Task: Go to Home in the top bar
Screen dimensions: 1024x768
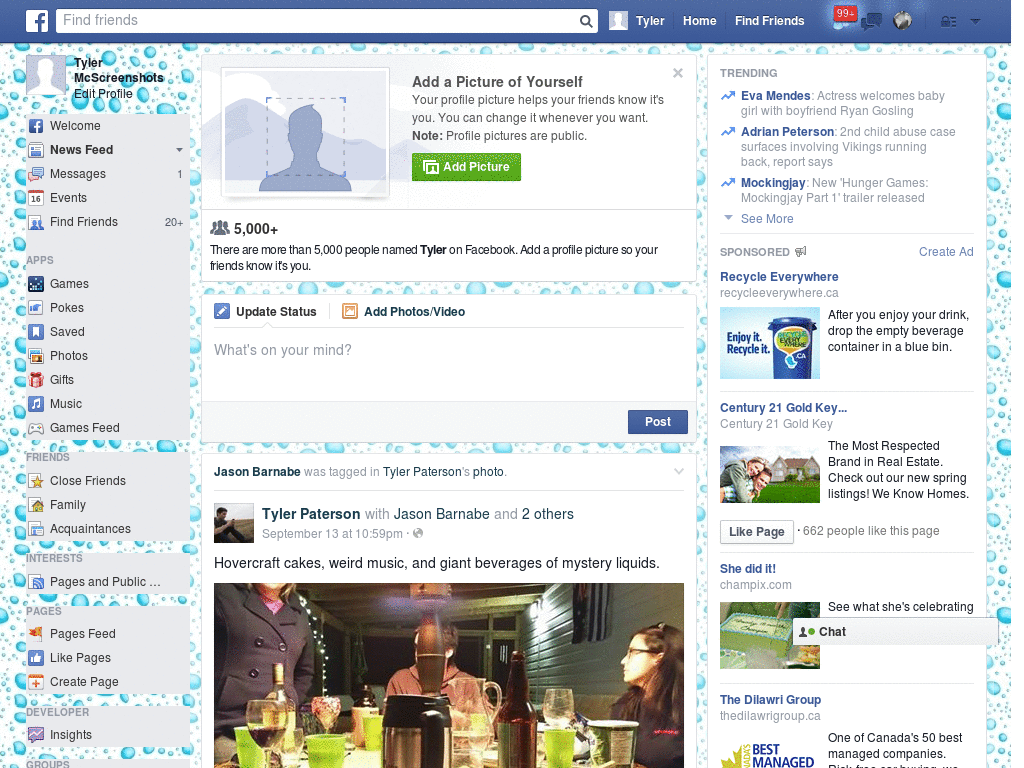Action: click(x=699, y=21)
